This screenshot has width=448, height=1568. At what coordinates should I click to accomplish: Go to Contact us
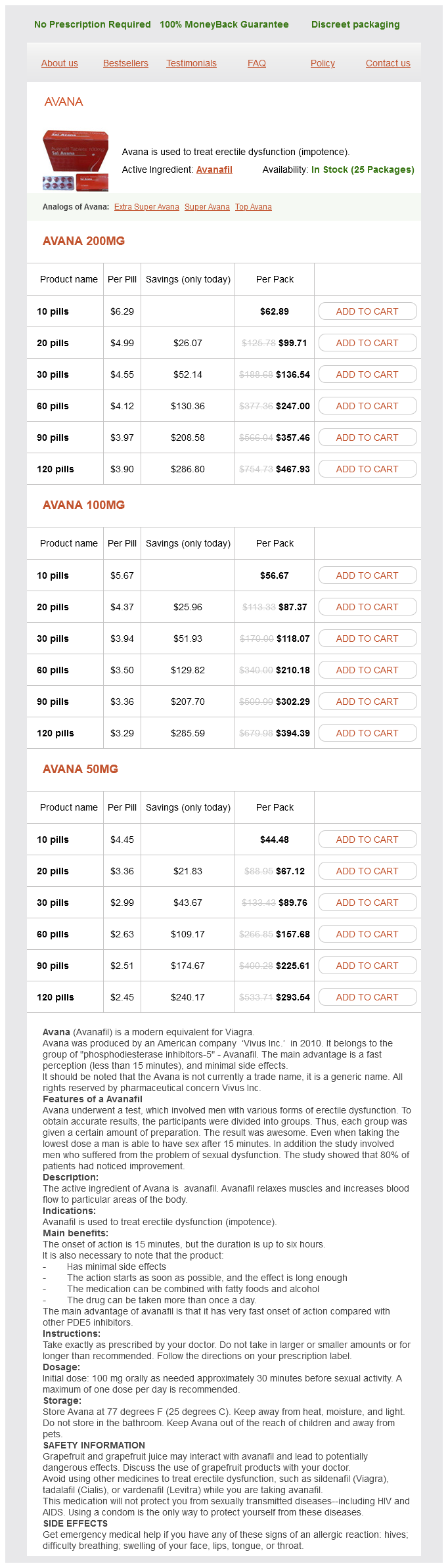click(x=388, y=63)
